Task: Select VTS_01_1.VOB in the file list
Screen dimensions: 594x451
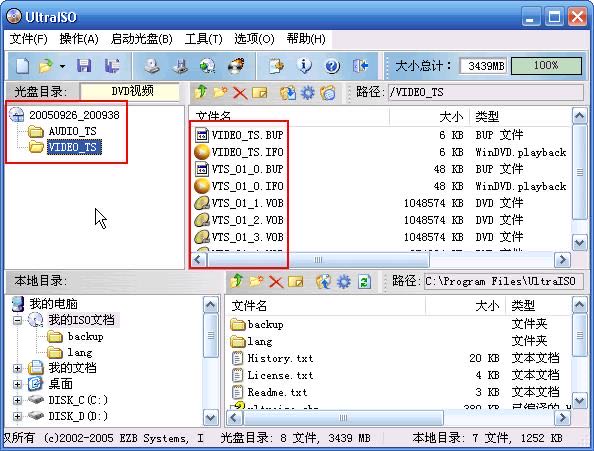Action: (x=247, y=203)
